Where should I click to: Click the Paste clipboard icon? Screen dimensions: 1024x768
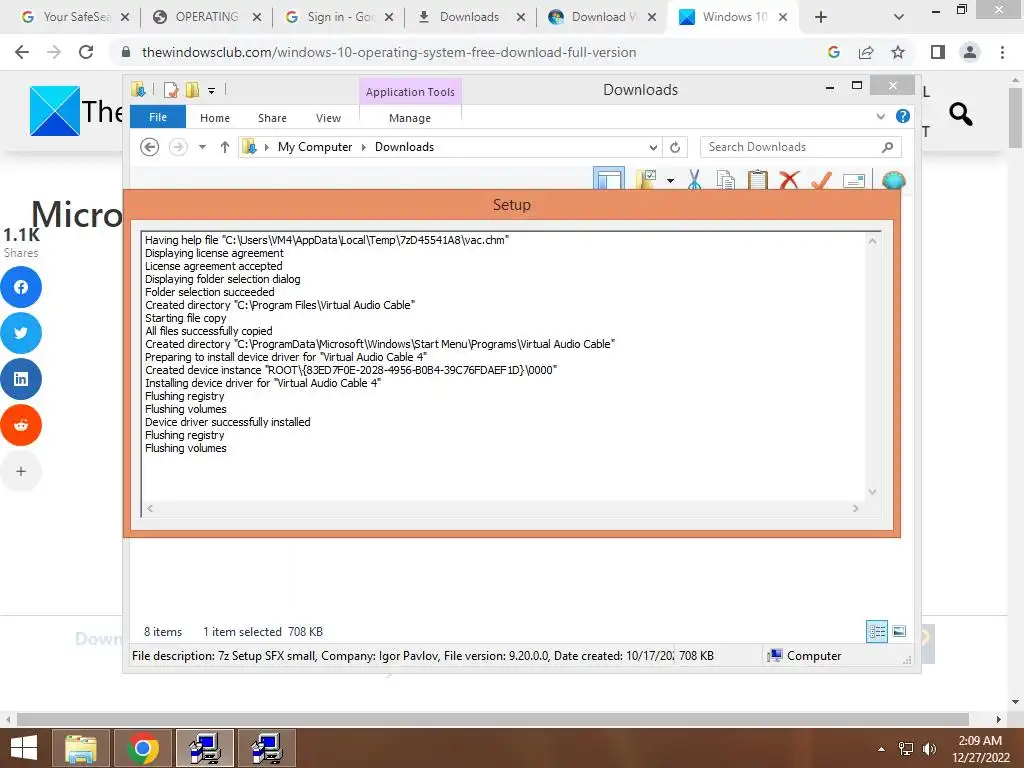click(758, 179)
